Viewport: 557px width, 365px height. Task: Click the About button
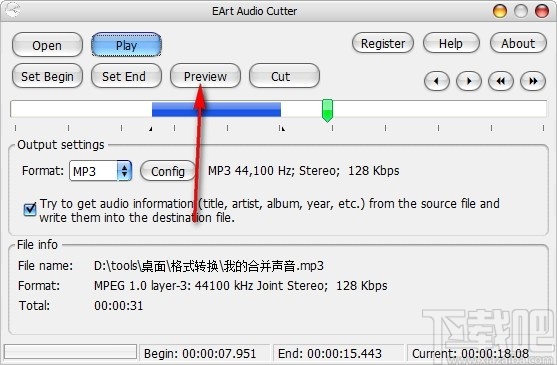(x=518, y=43)
